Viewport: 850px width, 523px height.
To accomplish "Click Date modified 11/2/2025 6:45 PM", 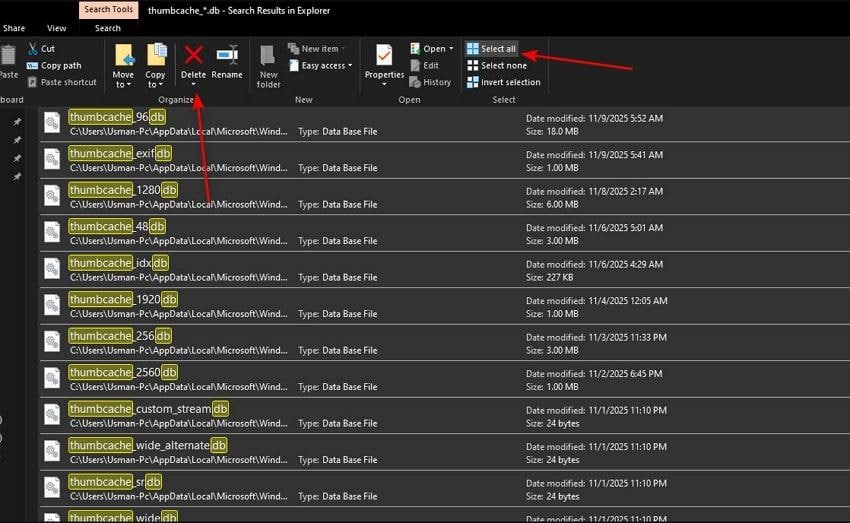I will pos(594,374).
